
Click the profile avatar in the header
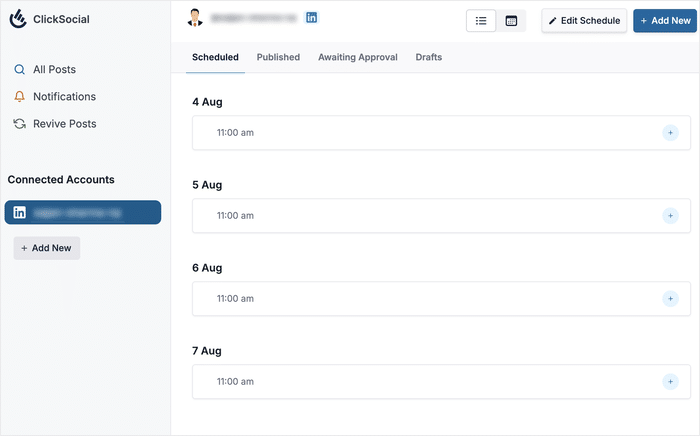195,18
